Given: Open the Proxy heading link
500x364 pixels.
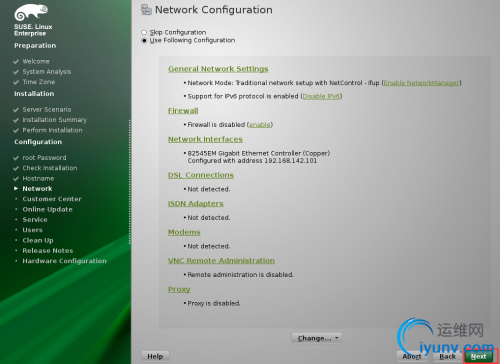Looking at the screenshot, I should (179, 289).
